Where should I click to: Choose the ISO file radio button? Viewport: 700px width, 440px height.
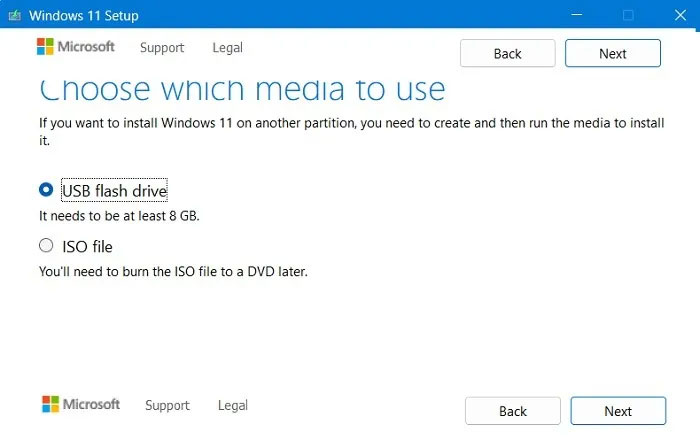[x=45, y=246]
